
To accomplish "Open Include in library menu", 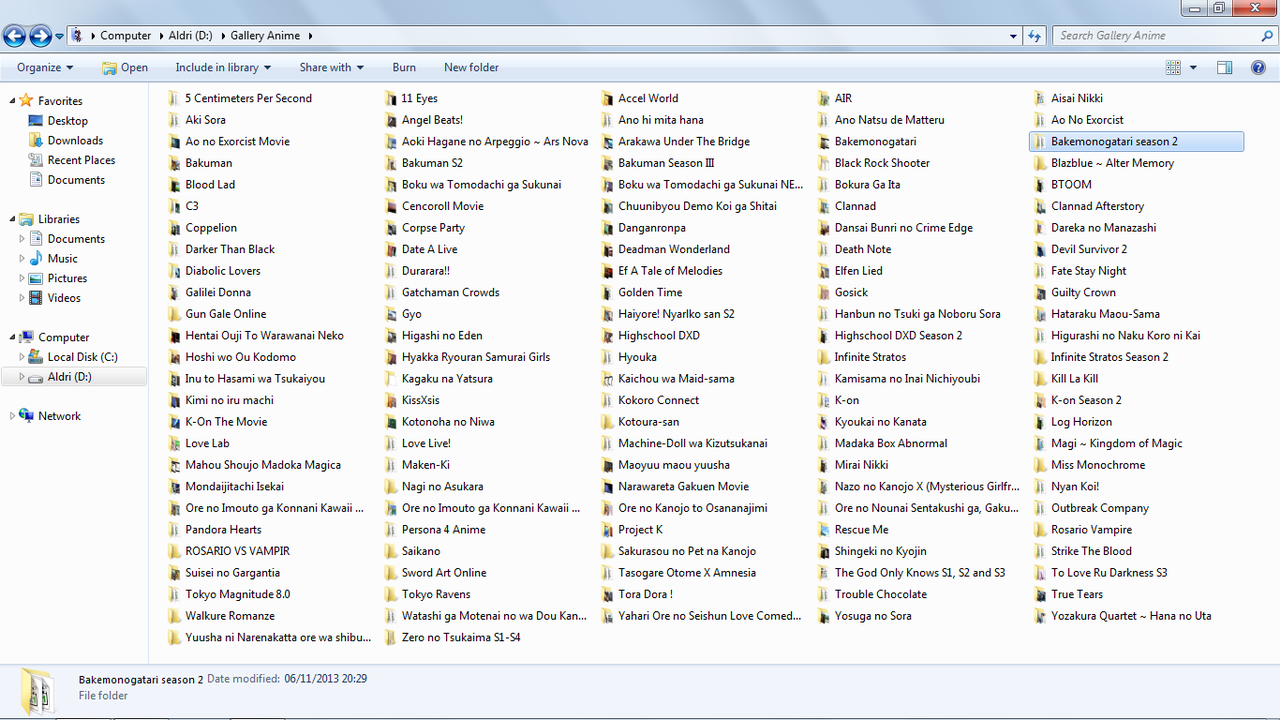I will (x=223, y=68).
